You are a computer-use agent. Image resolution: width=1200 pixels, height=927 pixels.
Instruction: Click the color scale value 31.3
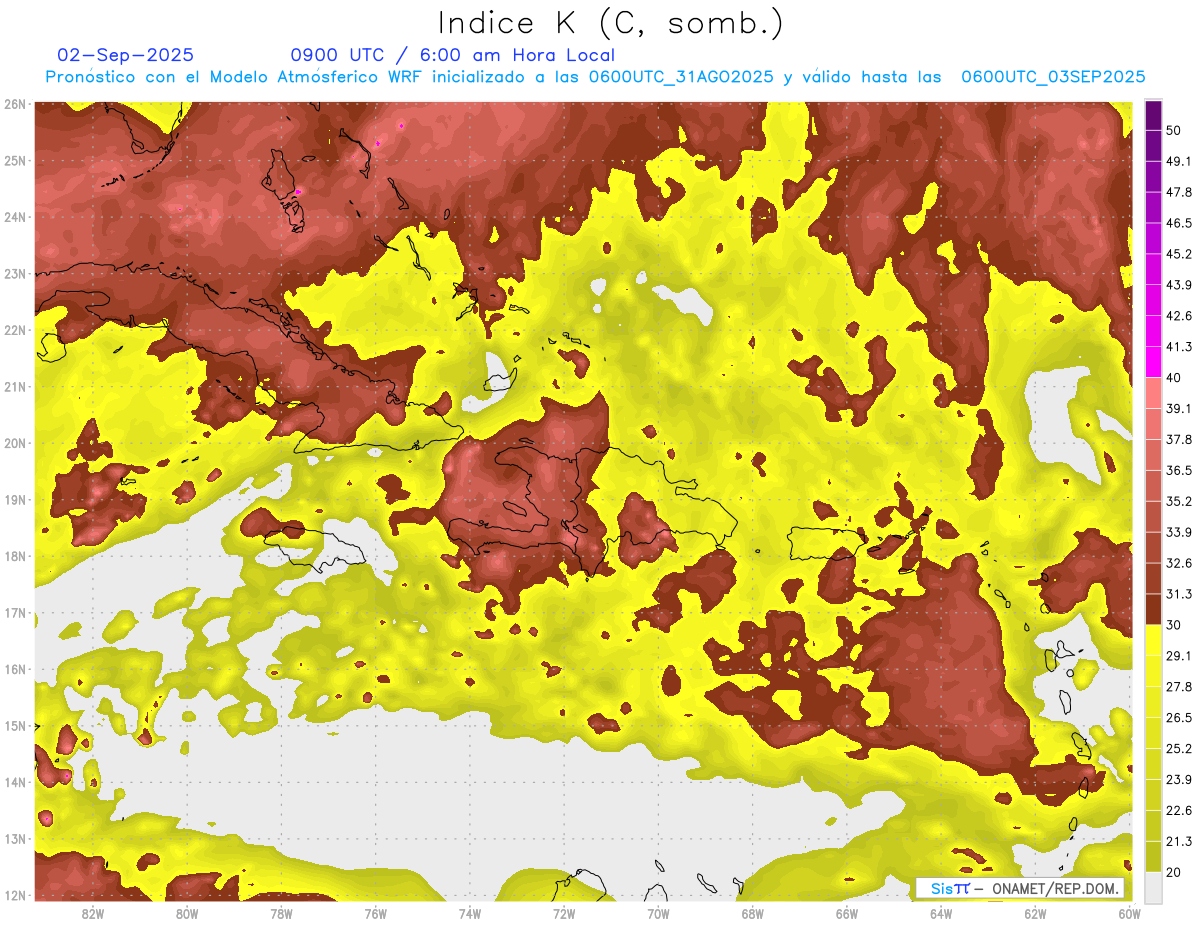(x=1178, y=594)
